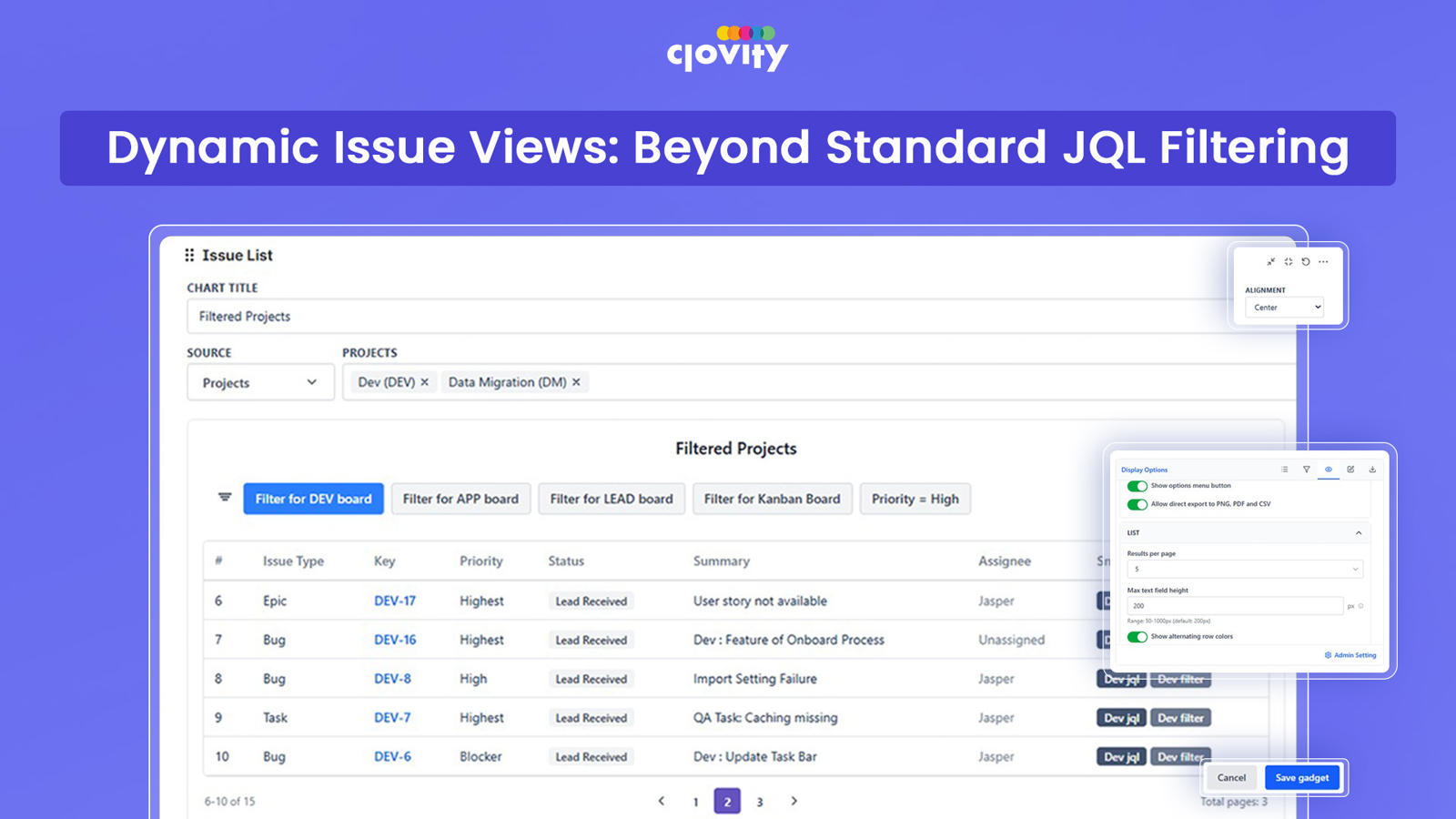
Task: Click info icon beside max height px
Action: pyautogui.click(x=1361, y=606)
